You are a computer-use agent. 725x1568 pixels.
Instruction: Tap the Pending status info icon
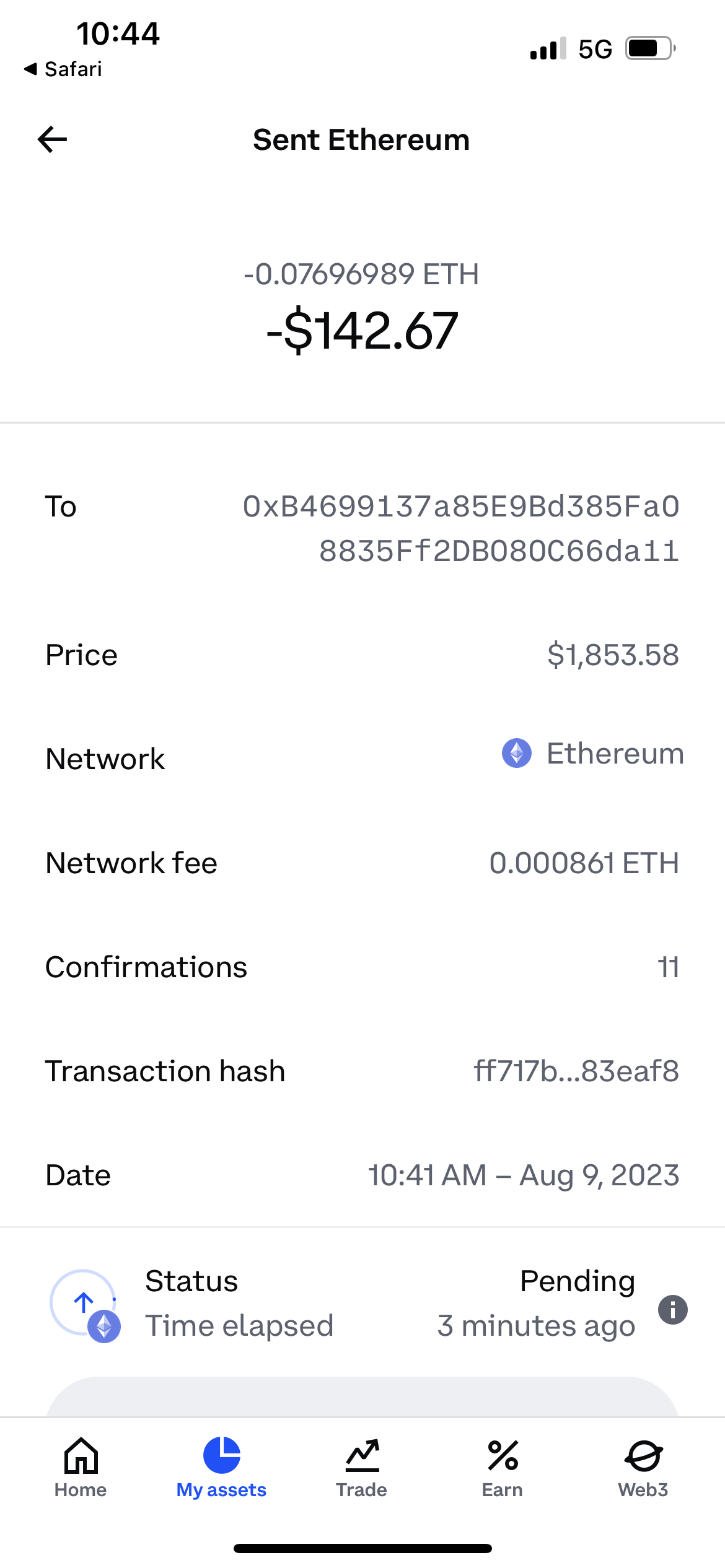click(672, 1309)
